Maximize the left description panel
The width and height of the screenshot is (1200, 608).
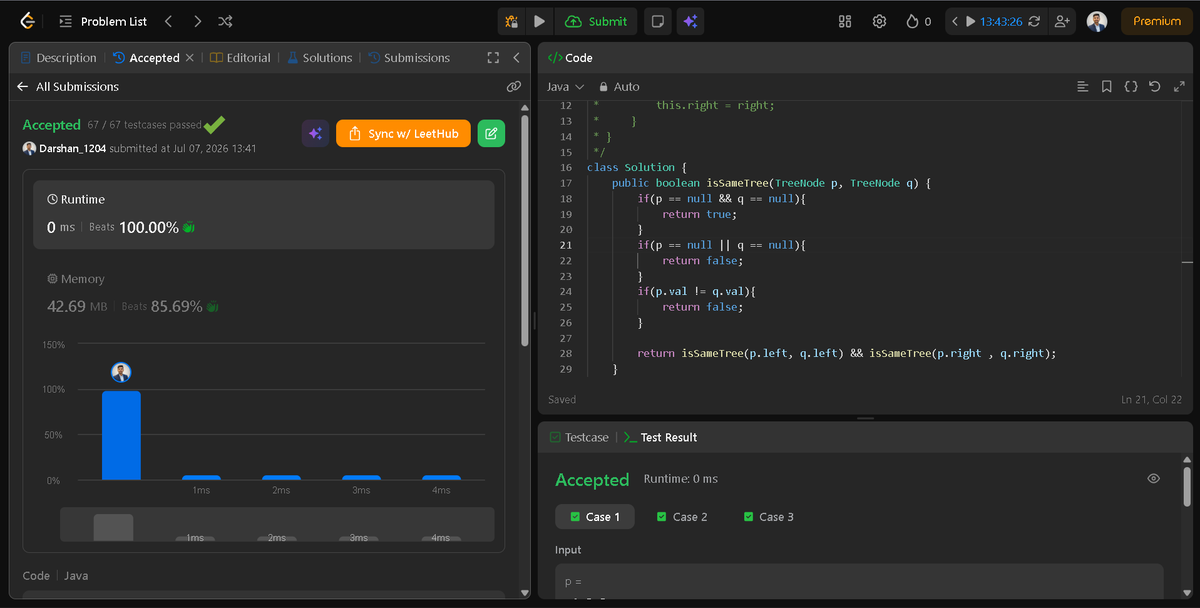[x=493, y=58]
